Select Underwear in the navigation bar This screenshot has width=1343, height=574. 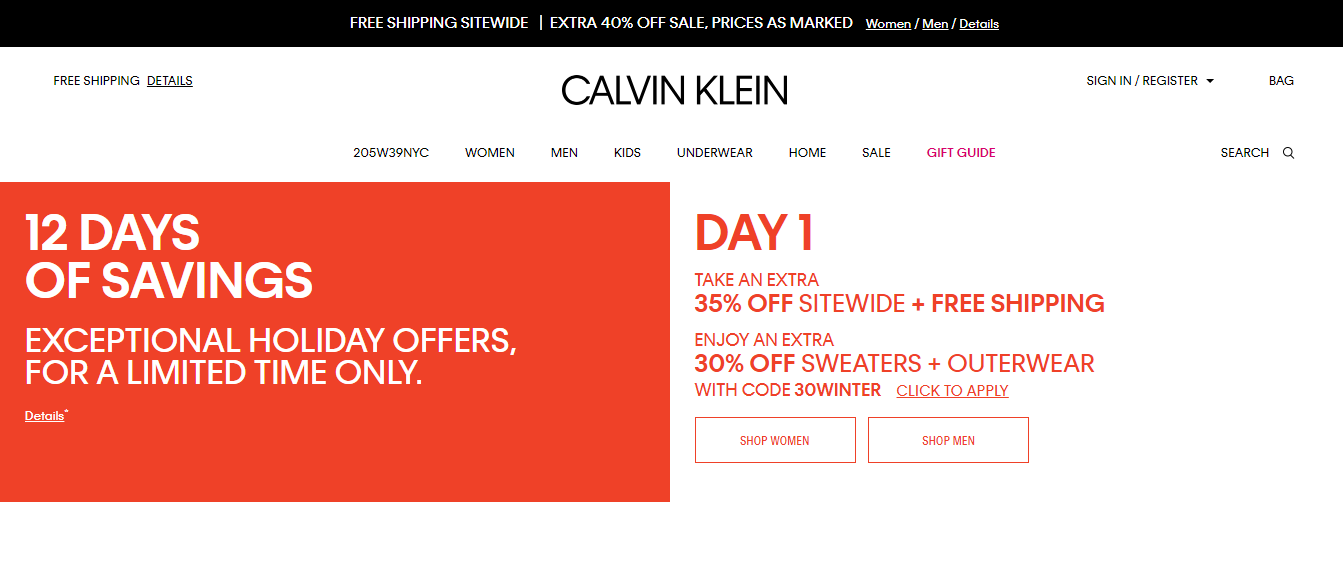point(714,153)
